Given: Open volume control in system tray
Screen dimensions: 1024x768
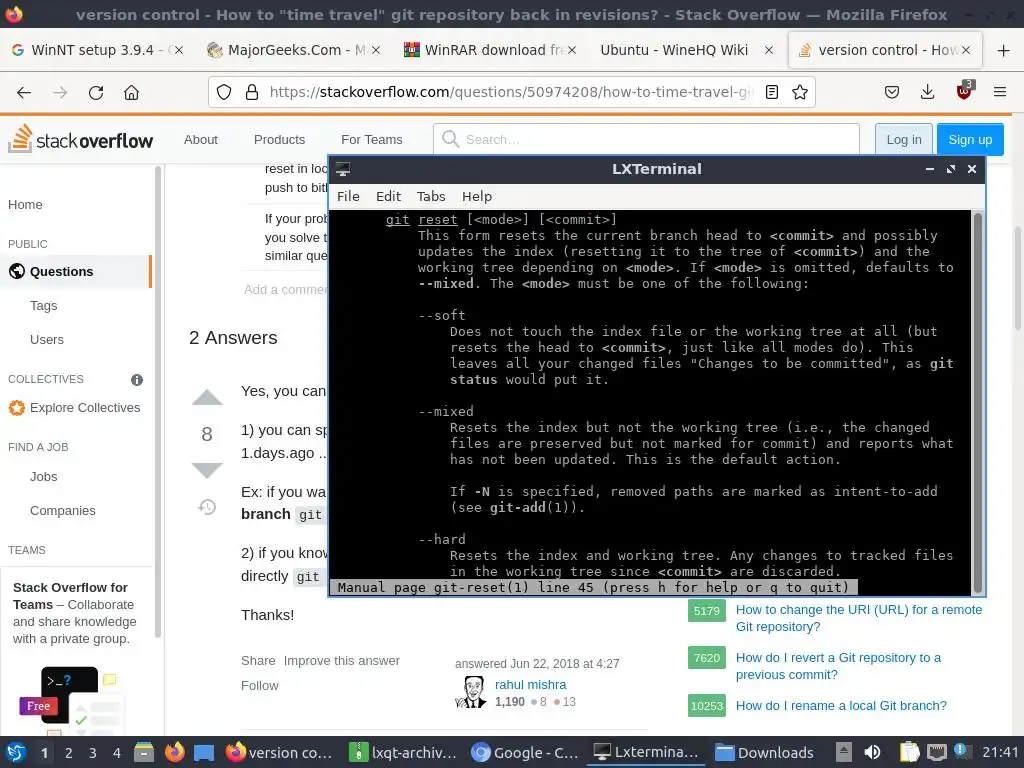Looking at the screenshot, I should pos(872,752).
